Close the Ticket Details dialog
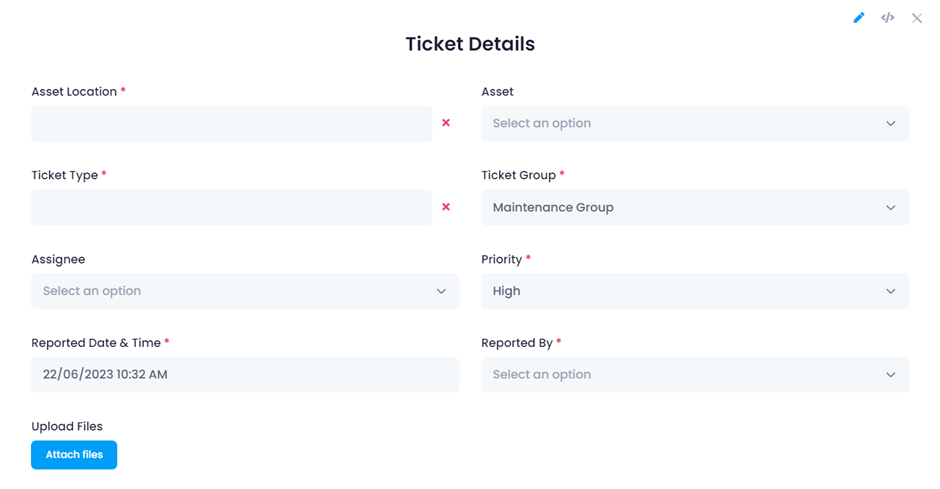The width and height of the screenshot is (940, 489). click(917, 19)
